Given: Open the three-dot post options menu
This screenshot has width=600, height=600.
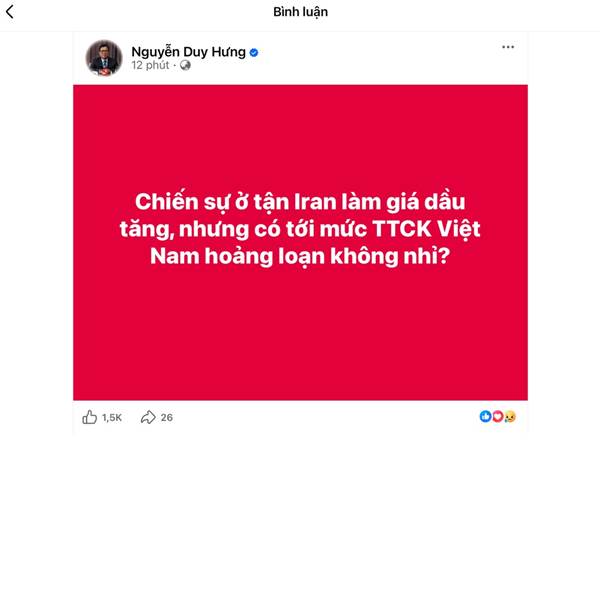Looking at the screenshot, I should point(508,47).
